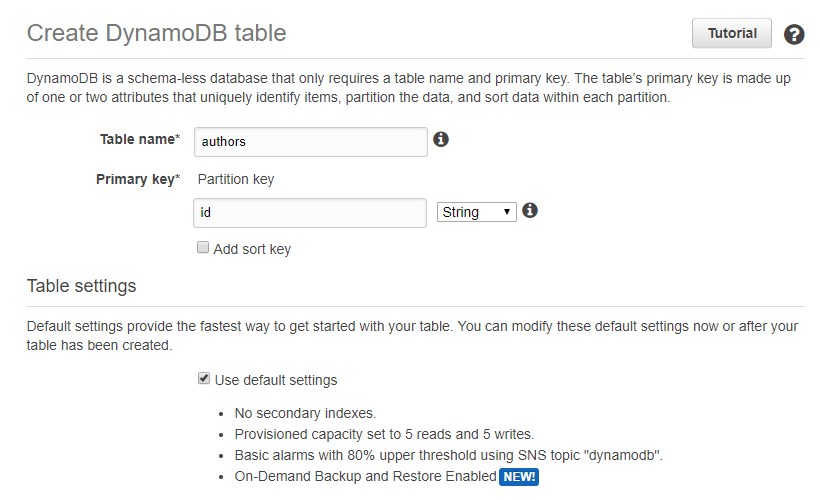Click the No secondary indexes bullet item

coord(305,413)
